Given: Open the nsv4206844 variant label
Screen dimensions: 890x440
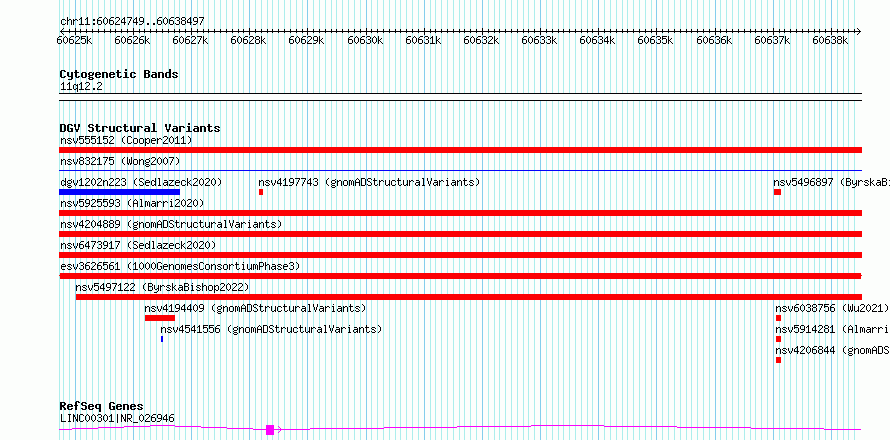Looking at the screenshot, I should [832, 350].
